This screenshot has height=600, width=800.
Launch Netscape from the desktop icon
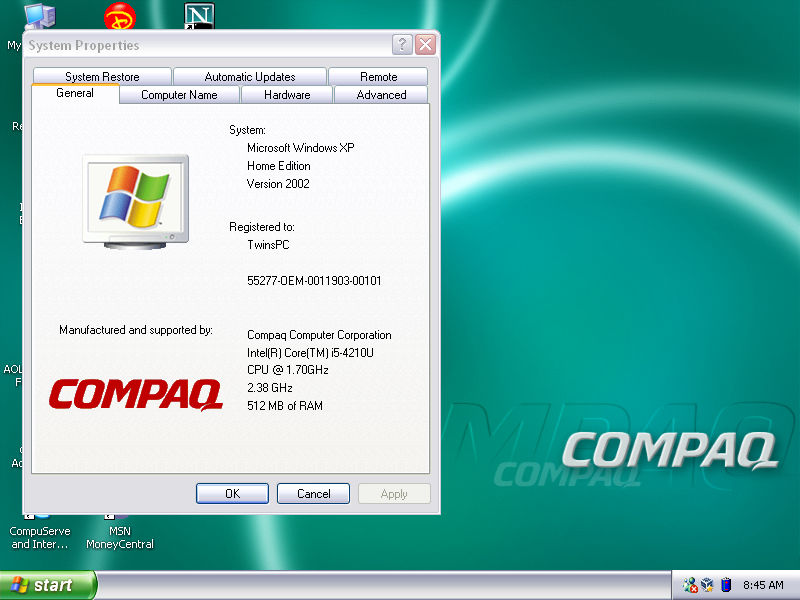click(x=200, y=15)
